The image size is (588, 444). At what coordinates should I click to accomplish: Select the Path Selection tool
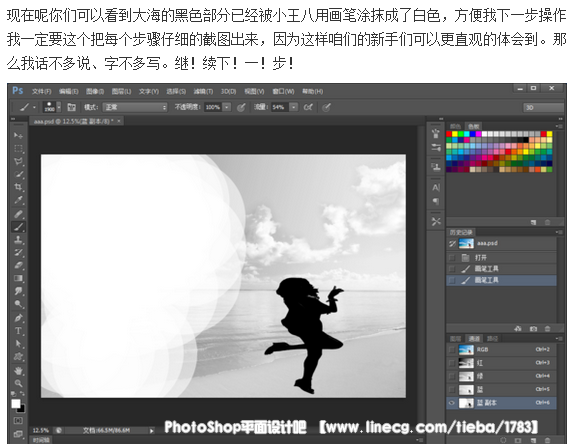(18, 344)
